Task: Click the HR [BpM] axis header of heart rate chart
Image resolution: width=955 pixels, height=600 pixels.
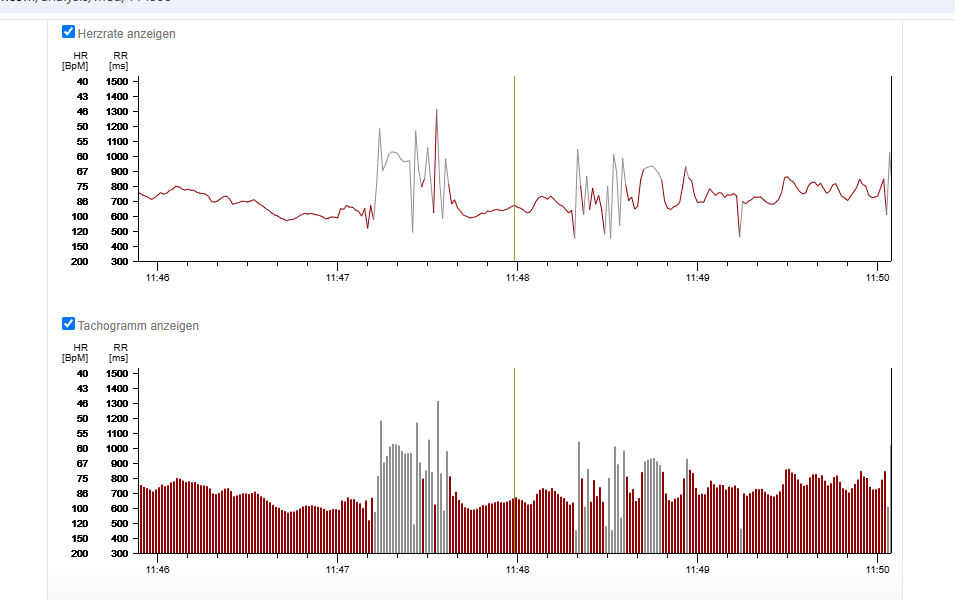Action: (x=75, y=60)
